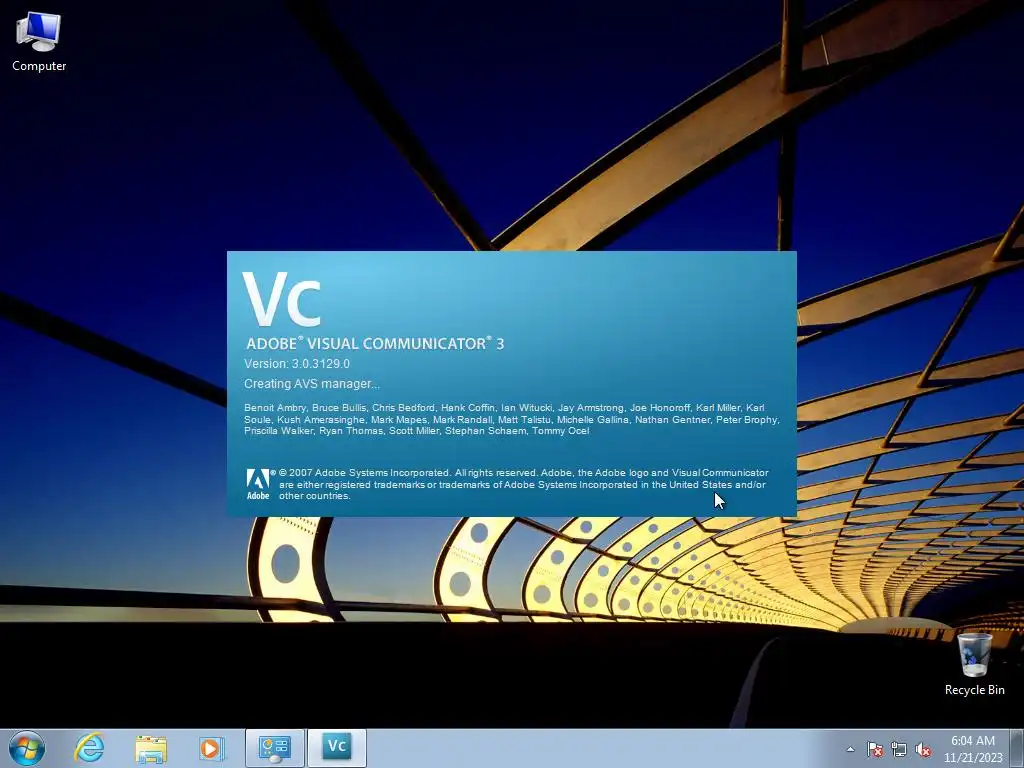Click the '© 2007 Adobe Systems Incorporated' notice
Screen dimensions: 1024x768
[523, 484]
